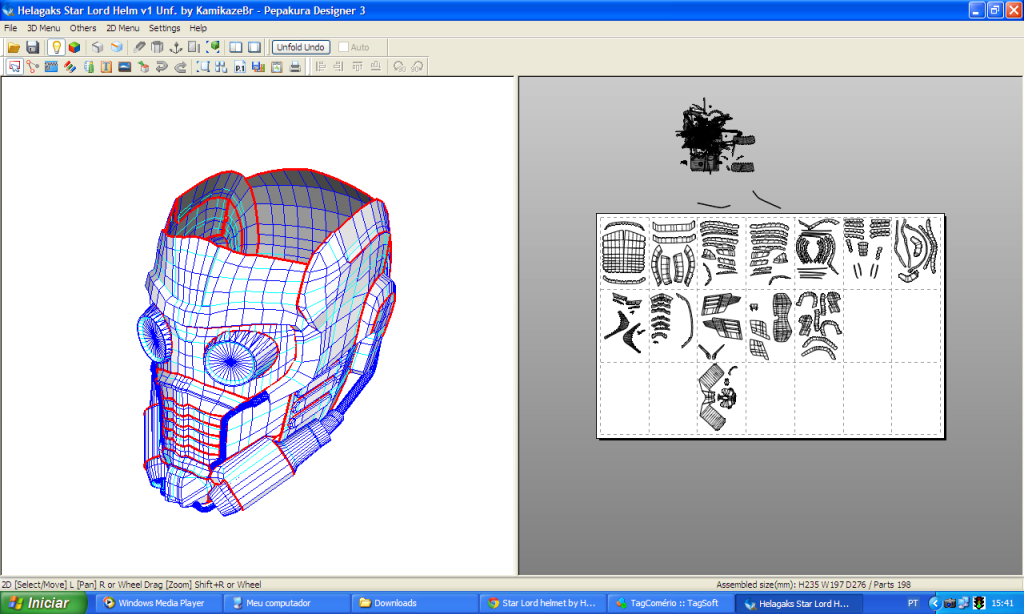Viewport: 1024px width, 614px height.
Task: Expand hidden tray icons with the arrow
Action: pos(935,603)
